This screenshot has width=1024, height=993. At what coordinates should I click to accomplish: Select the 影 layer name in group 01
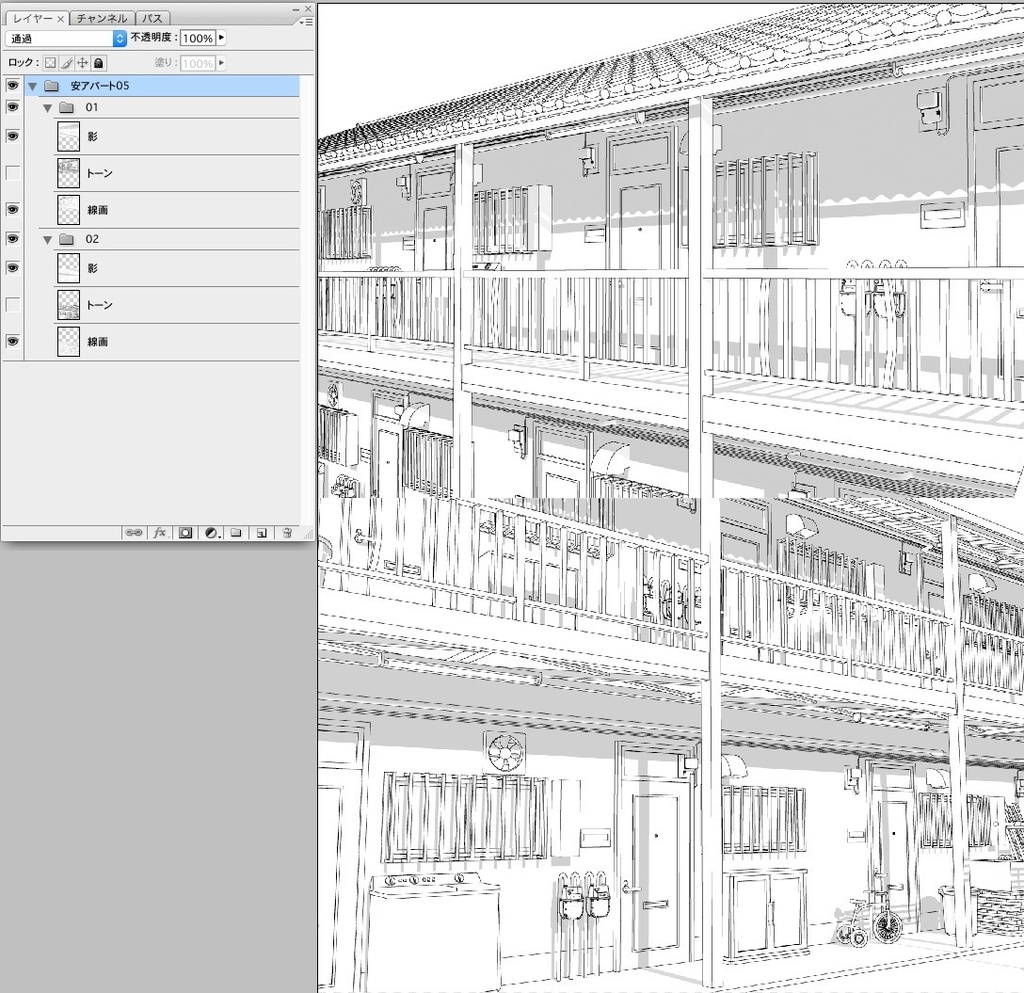pos(92,136)
